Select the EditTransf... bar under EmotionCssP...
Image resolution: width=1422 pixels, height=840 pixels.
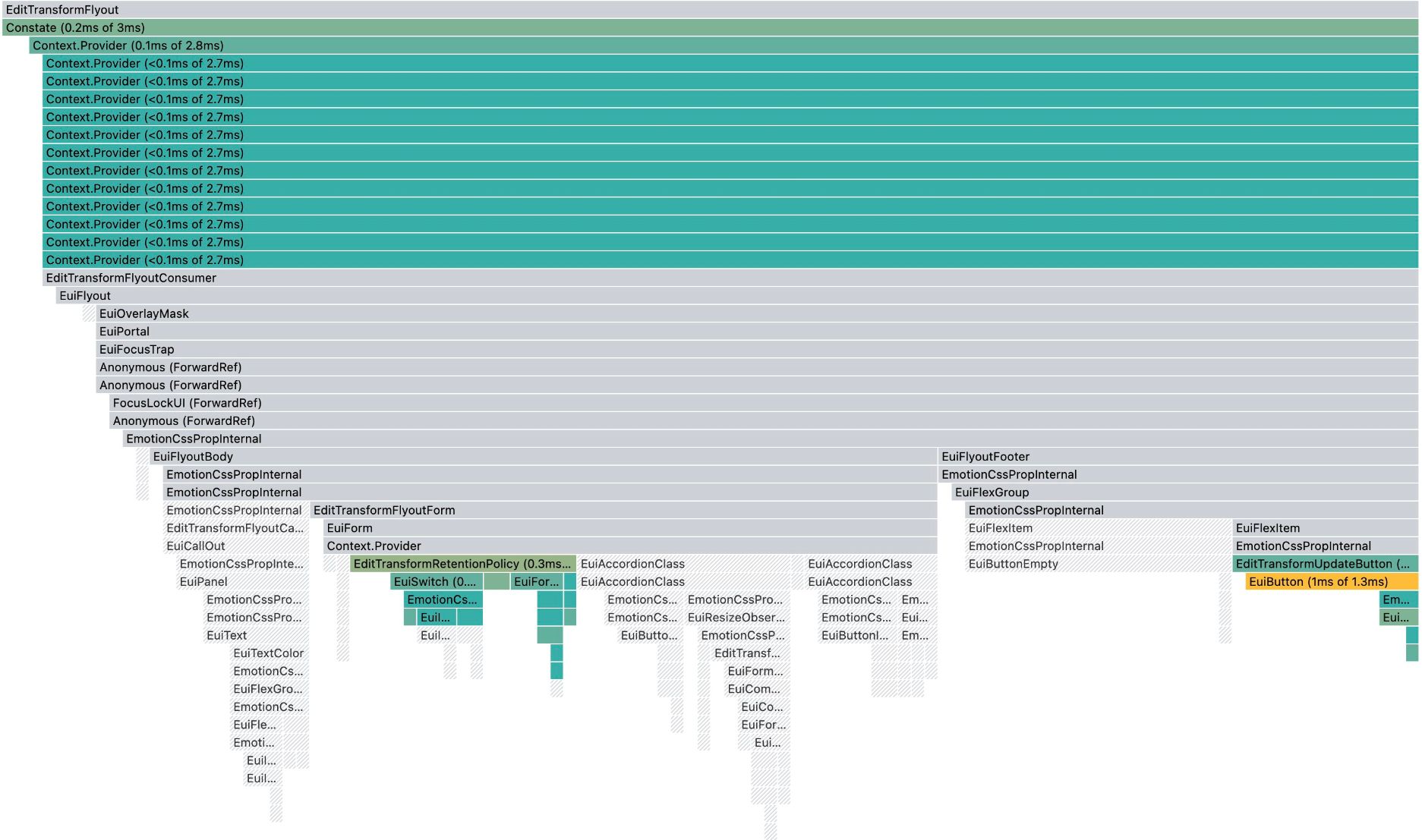(x=751, y=653)
